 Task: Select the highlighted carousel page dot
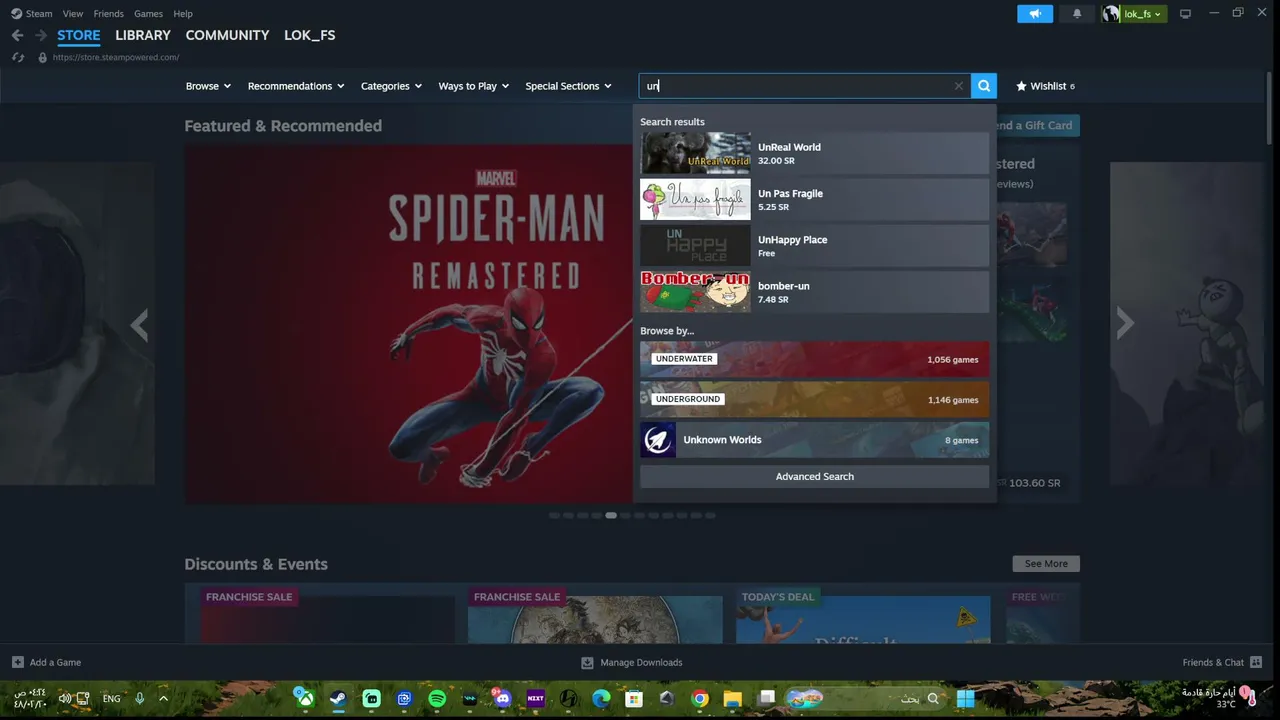click(x=611, y=516)
